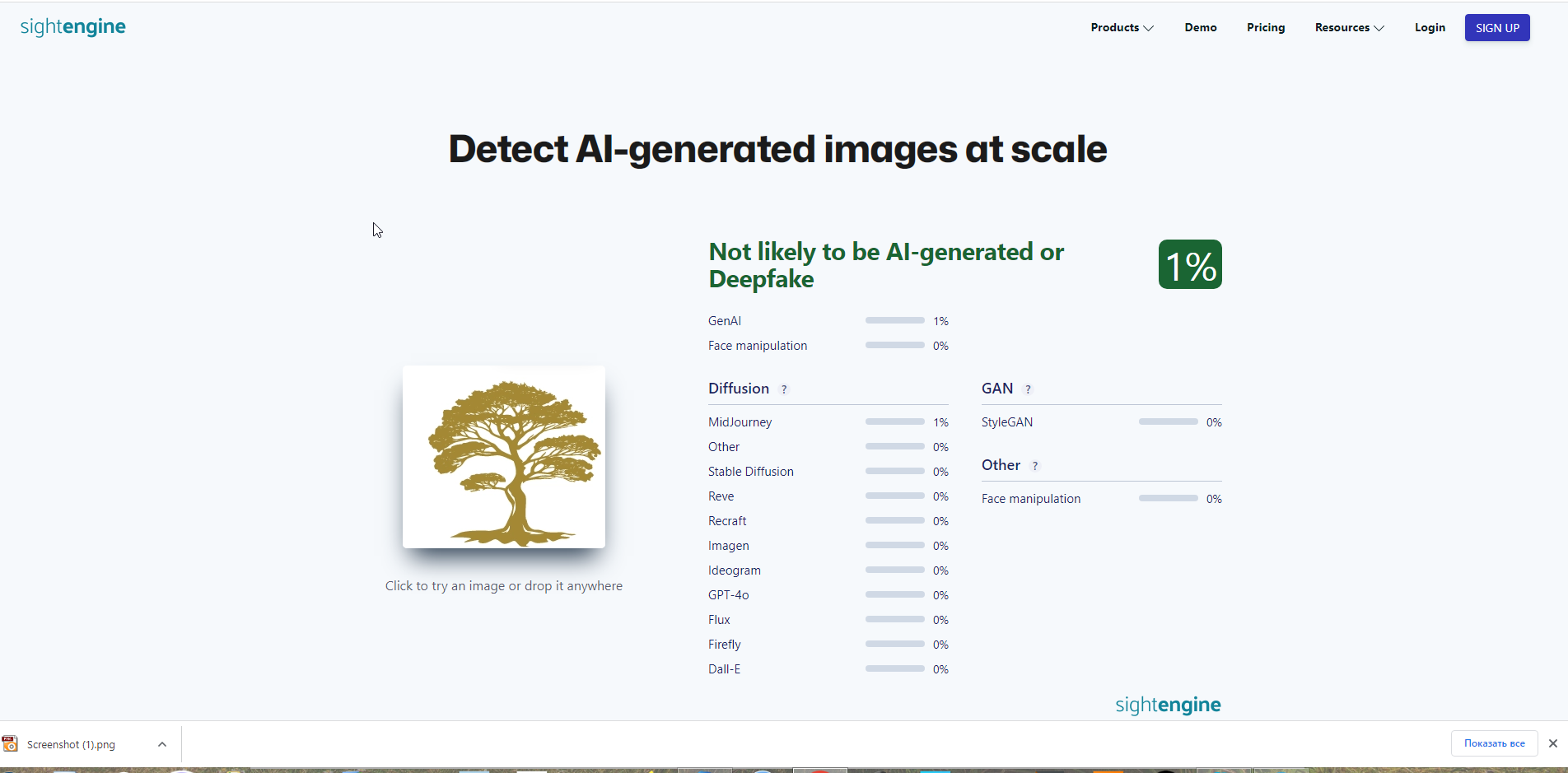This screenshot has height=773, width=1568.
Task: Click the 'Detect AI-generated images at scale' title
Action: click(777, 150)
